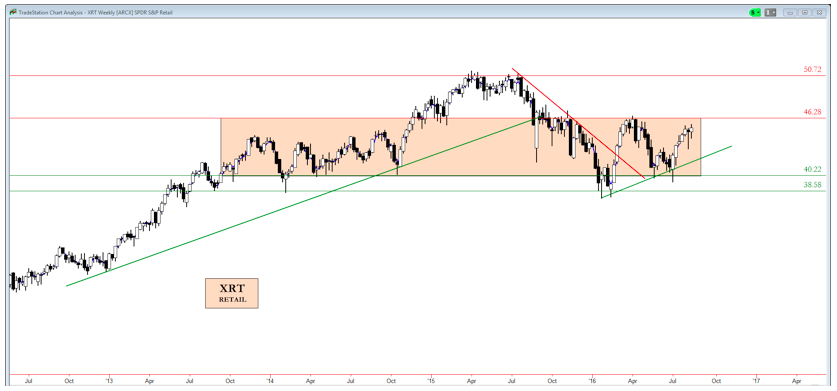Click the 46.28 price label
The height and width of the screenshot is (391, 837).
point(812,112)
